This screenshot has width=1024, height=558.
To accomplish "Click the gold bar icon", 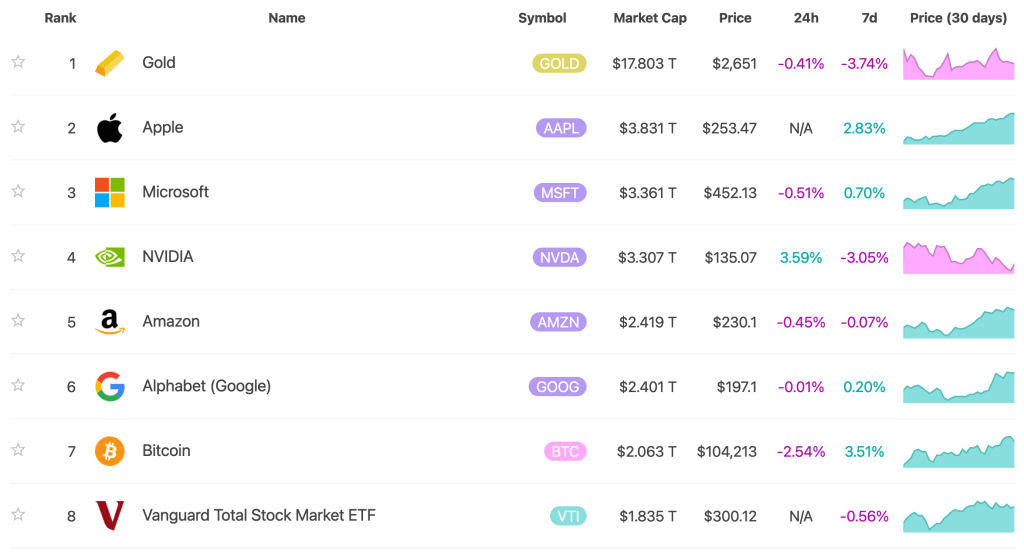I will click(x=110, y=63).
